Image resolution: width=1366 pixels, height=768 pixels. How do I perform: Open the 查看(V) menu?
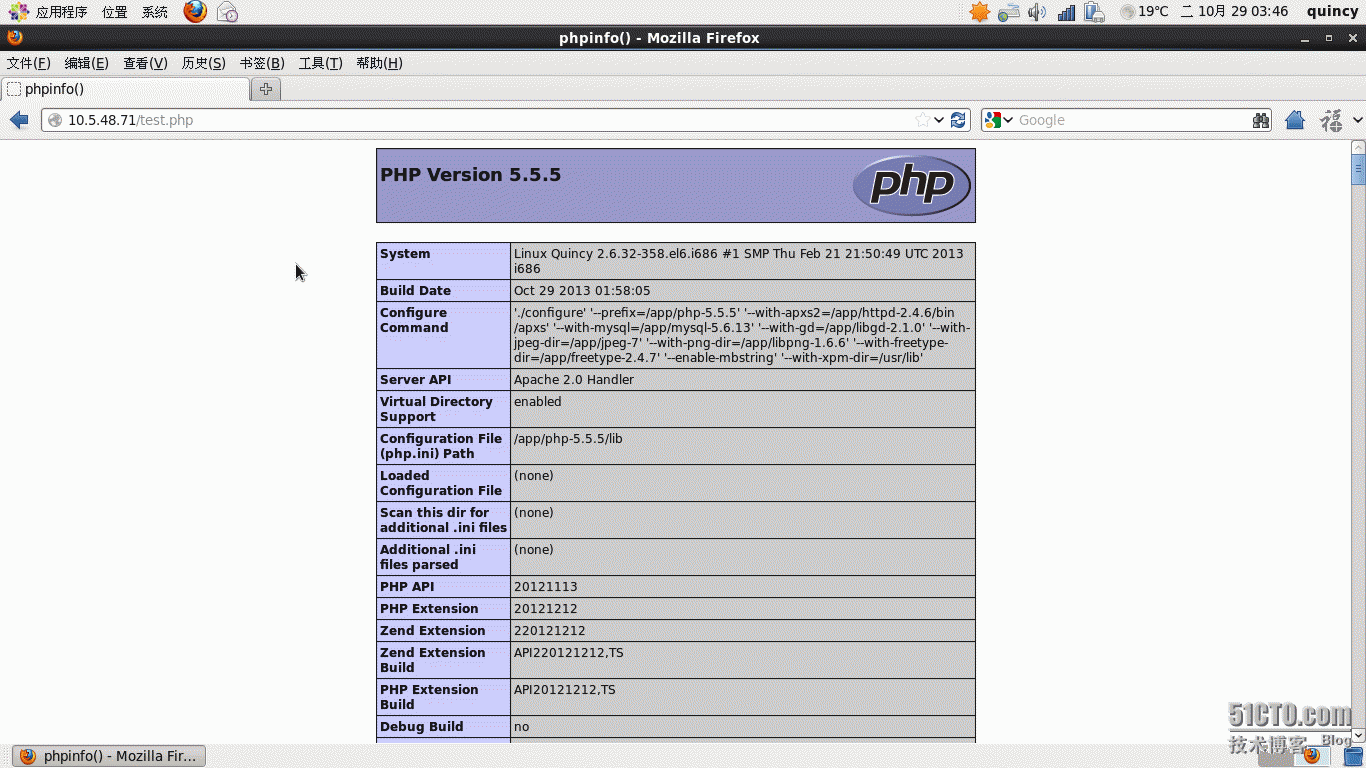145,63
